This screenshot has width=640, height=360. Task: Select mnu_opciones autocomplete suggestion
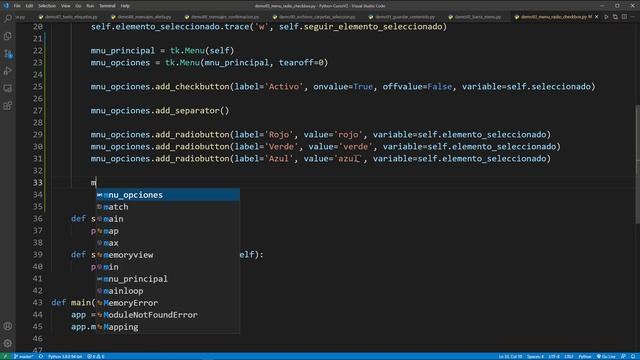[168, 195]
